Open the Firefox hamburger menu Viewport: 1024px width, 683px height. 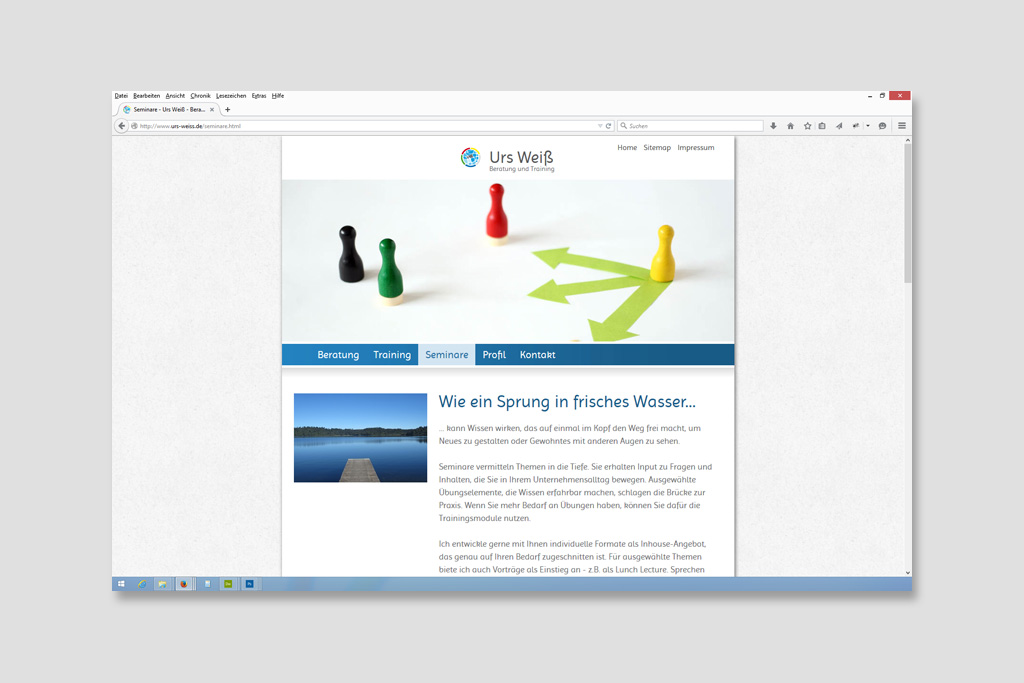(x=901, y=126)
